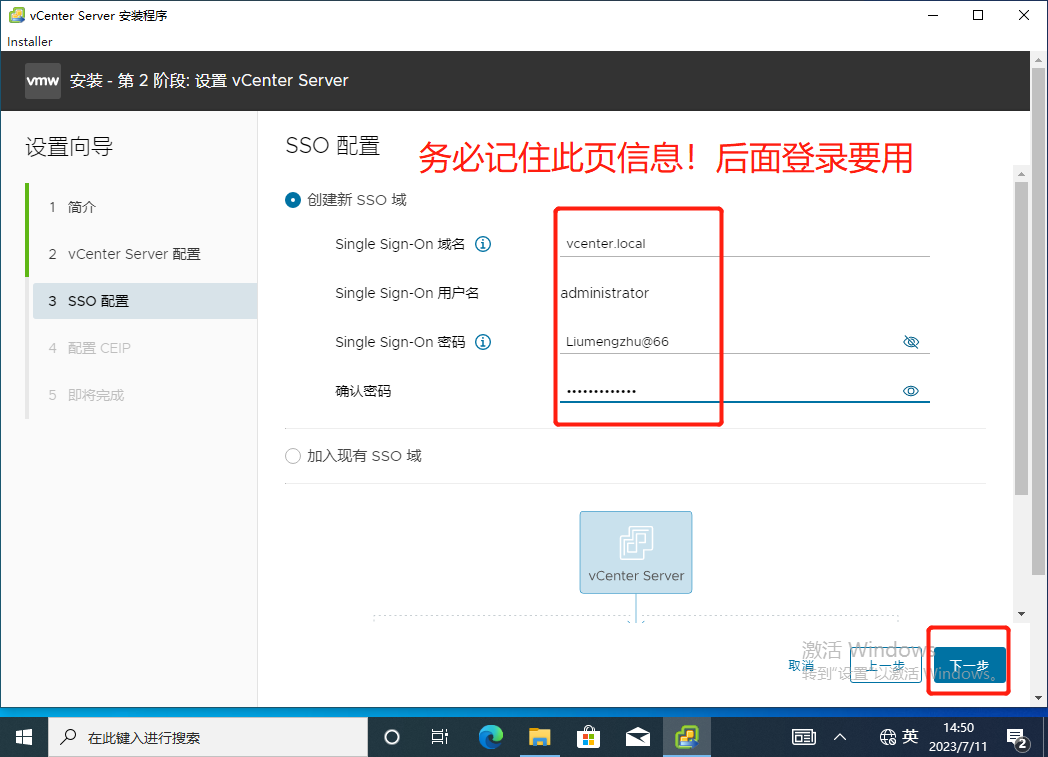Click the inner scrollbar up arrow
Viewport: 1048px width, 757px height.
tap(1021, 174)
